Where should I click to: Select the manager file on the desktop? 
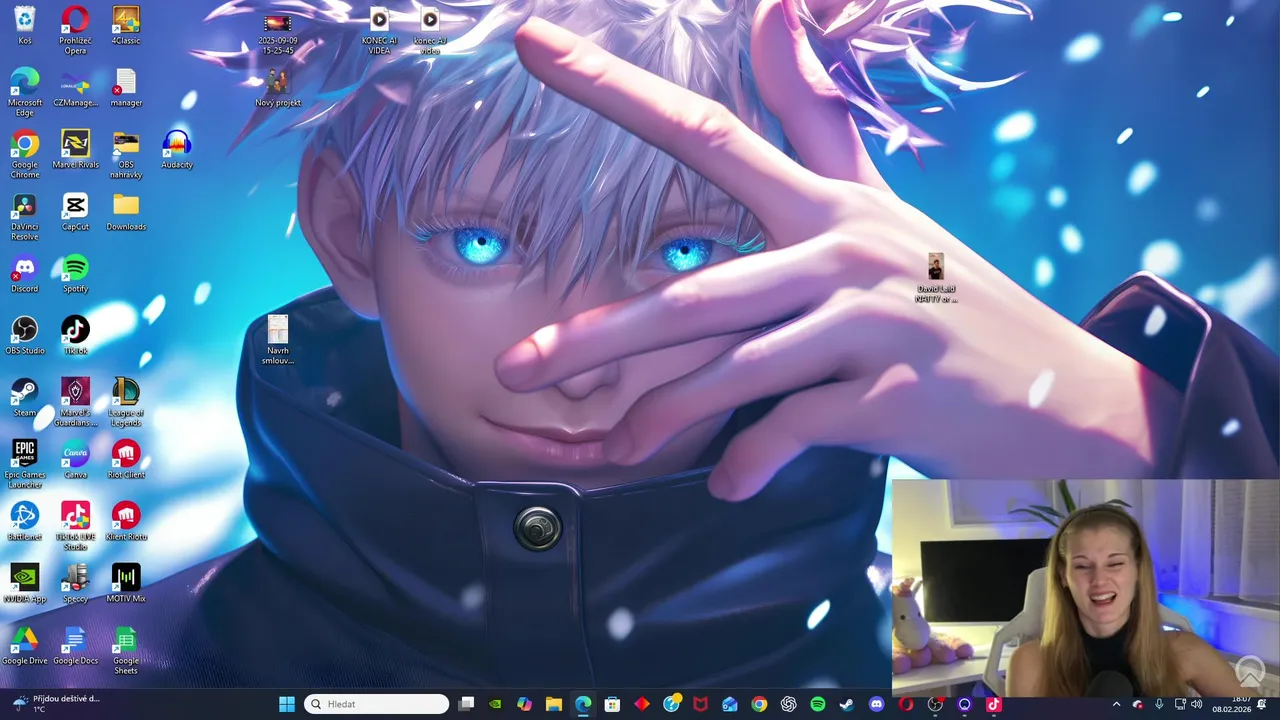point(126,88)
